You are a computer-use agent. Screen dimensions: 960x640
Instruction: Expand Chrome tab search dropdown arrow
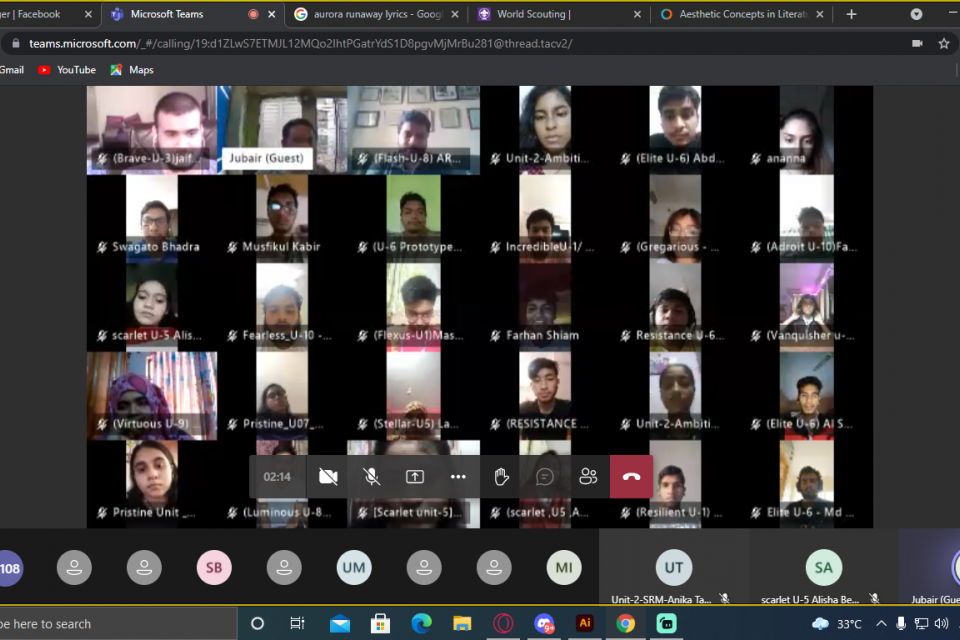point(916,14)
